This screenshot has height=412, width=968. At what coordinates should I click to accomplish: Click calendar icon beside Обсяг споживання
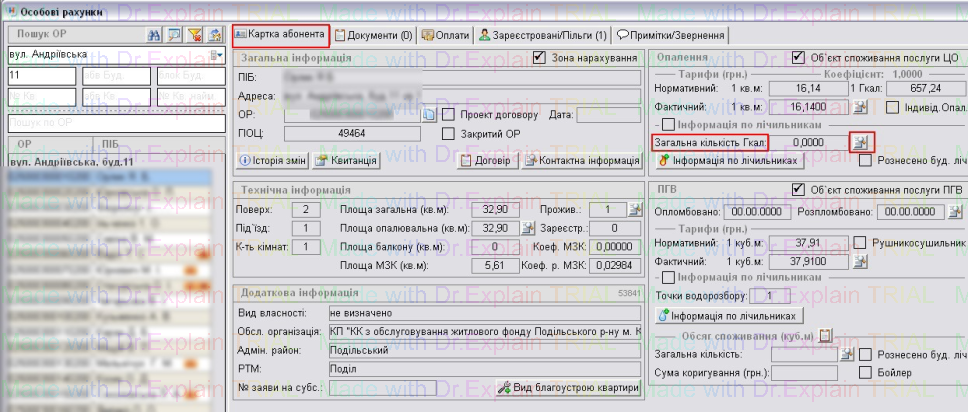pos(827,335)
